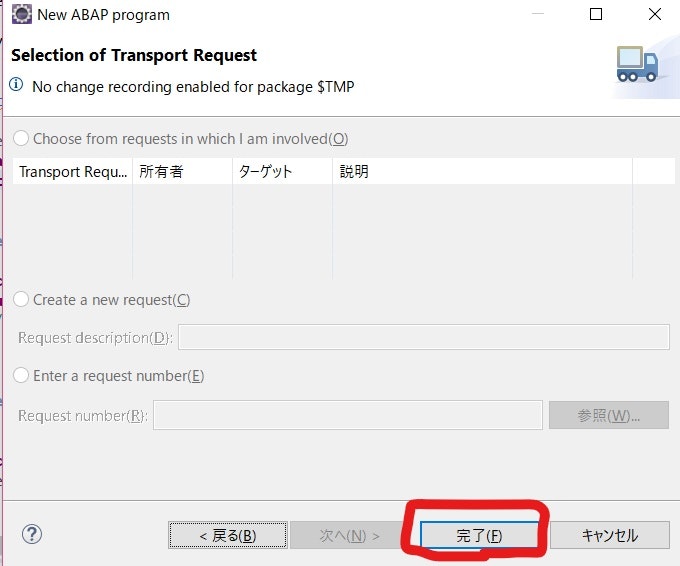Click the Transport Requ... column header

pos(73,171)
